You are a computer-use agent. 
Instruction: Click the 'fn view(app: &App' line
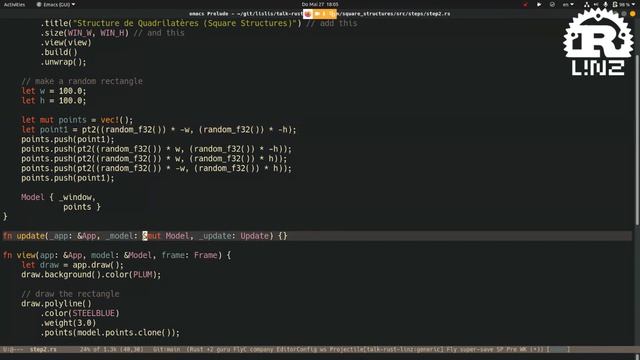coord(117,256)
